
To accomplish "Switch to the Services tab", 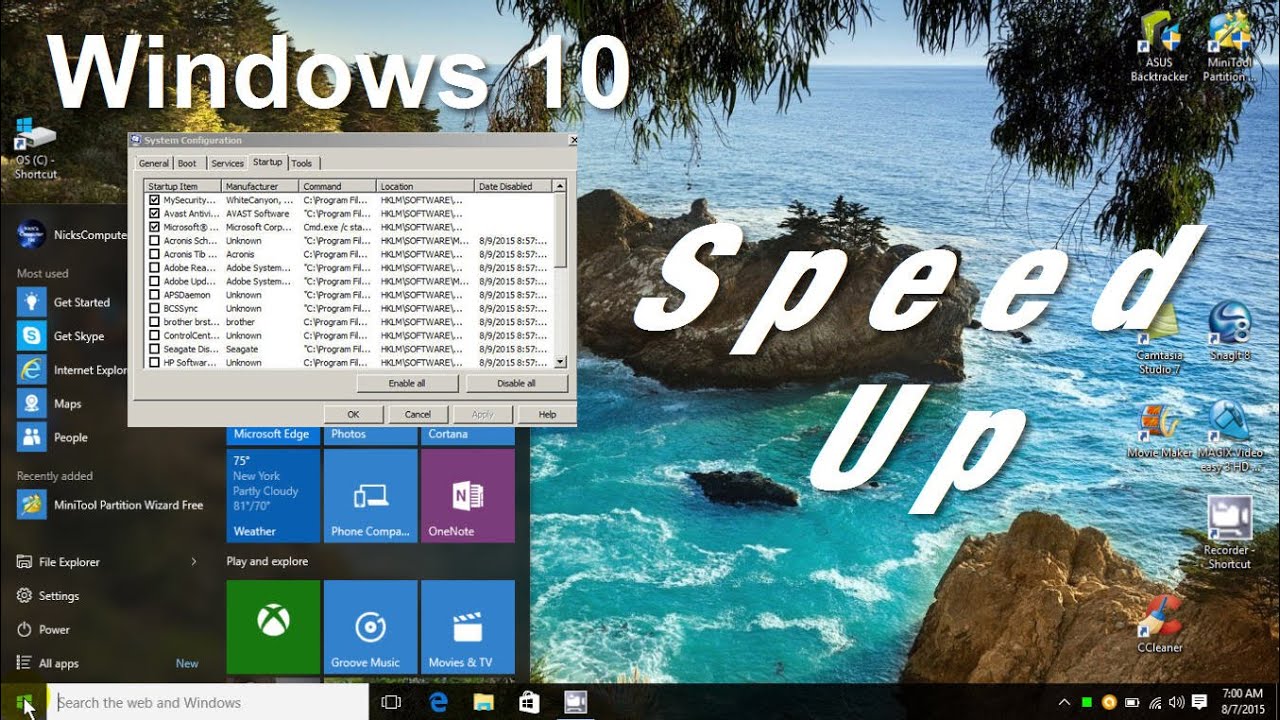I will point(227,163).
